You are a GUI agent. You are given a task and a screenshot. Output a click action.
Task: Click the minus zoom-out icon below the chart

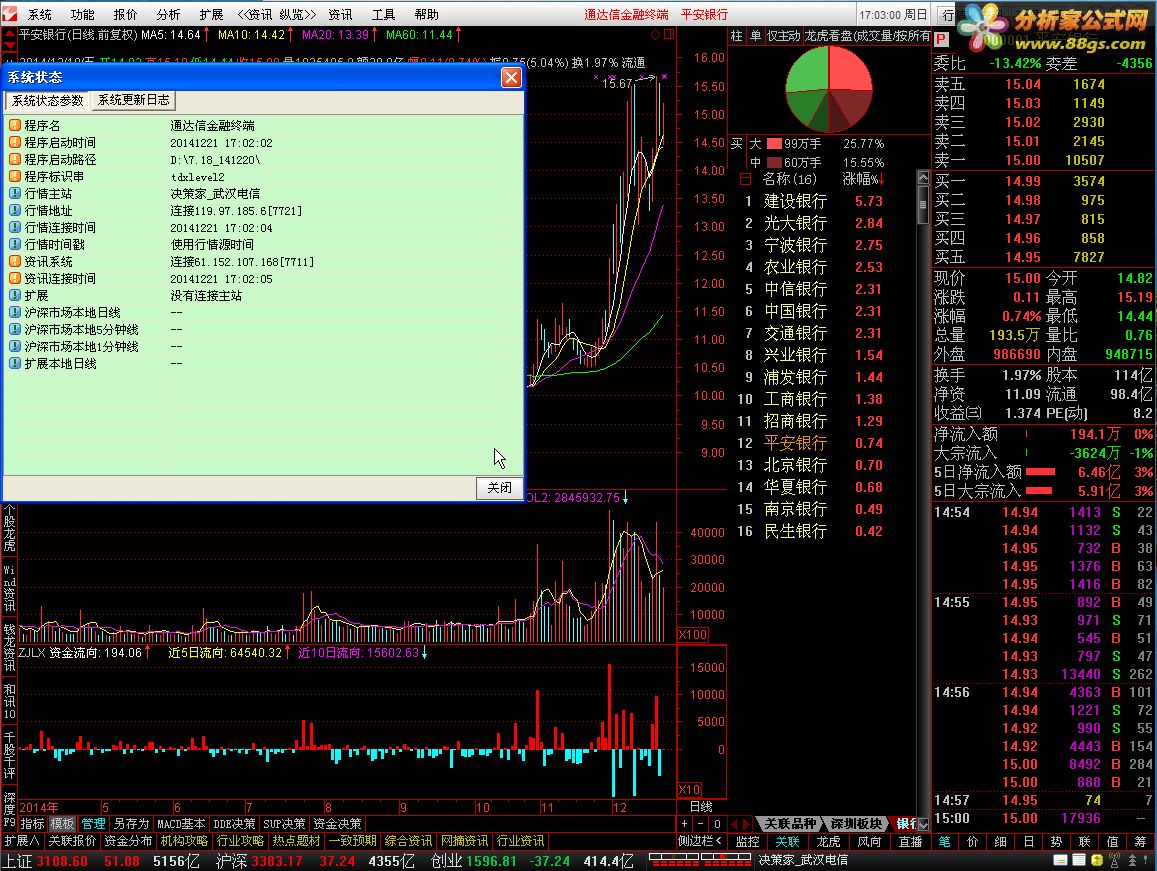pos(700,824)
